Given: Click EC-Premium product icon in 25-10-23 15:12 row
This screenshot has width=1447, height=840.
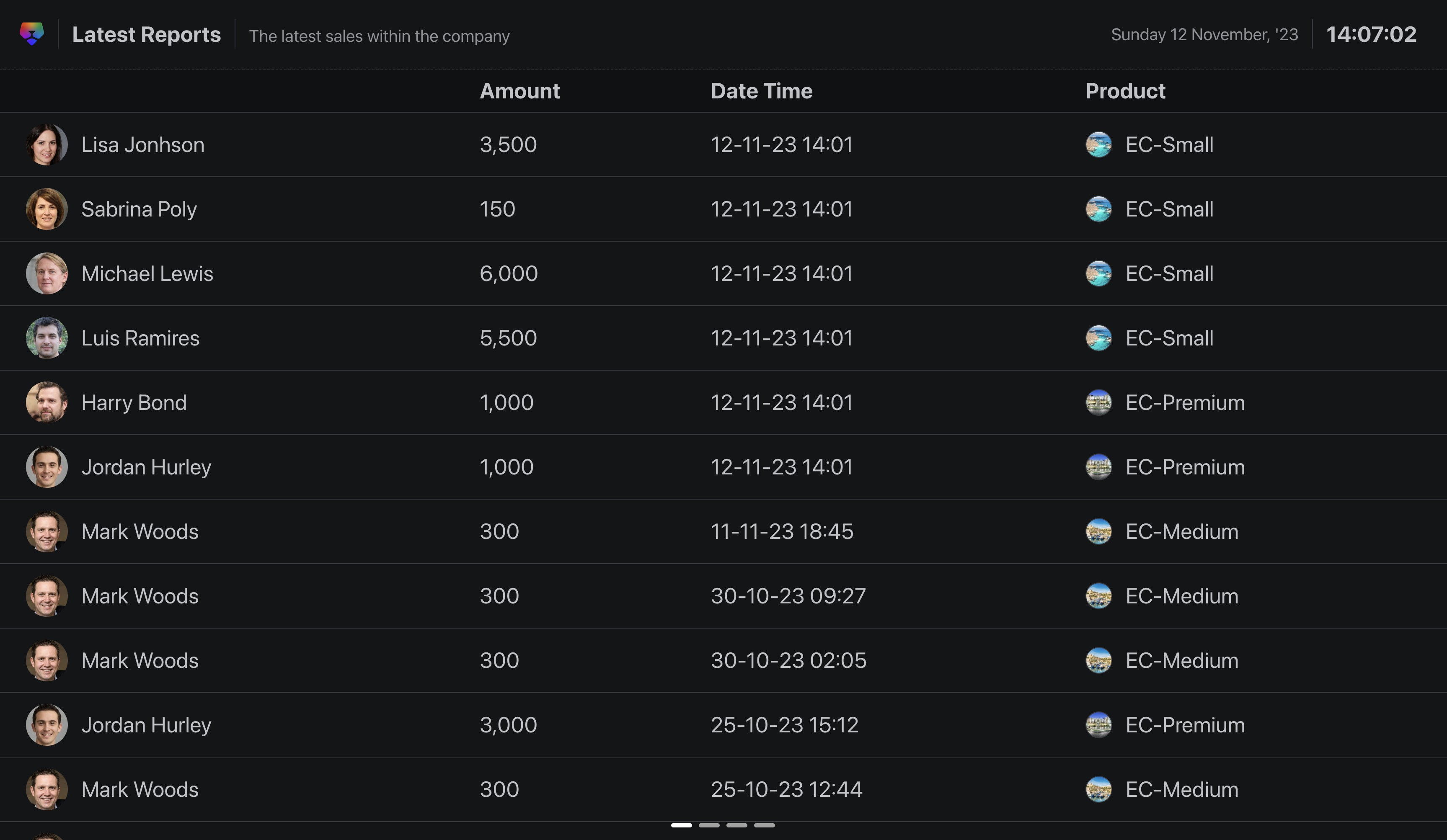Looking at the screenshot, I should [x=1098, y=725].
